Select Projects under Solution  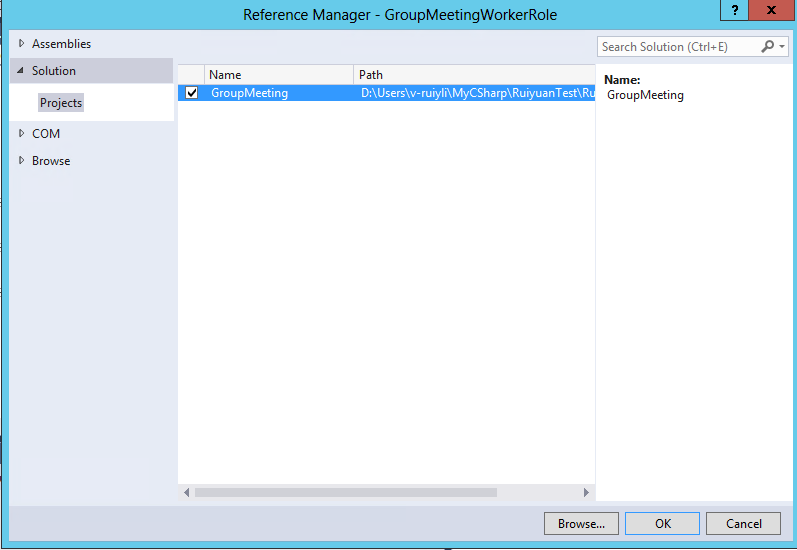(61, 103)
